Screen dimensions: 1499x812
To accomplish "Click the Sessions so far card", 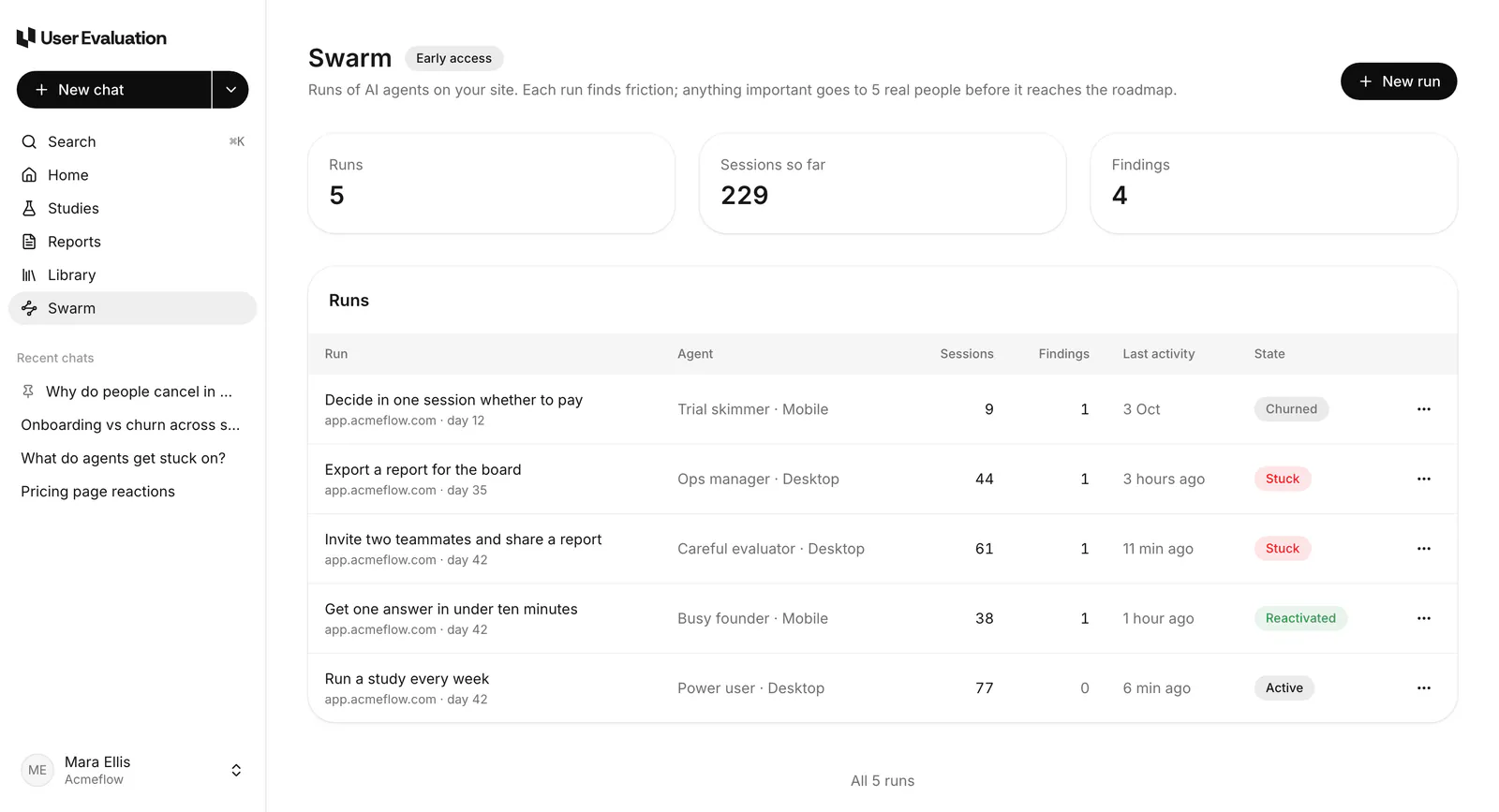I will (x=883, y=183).
